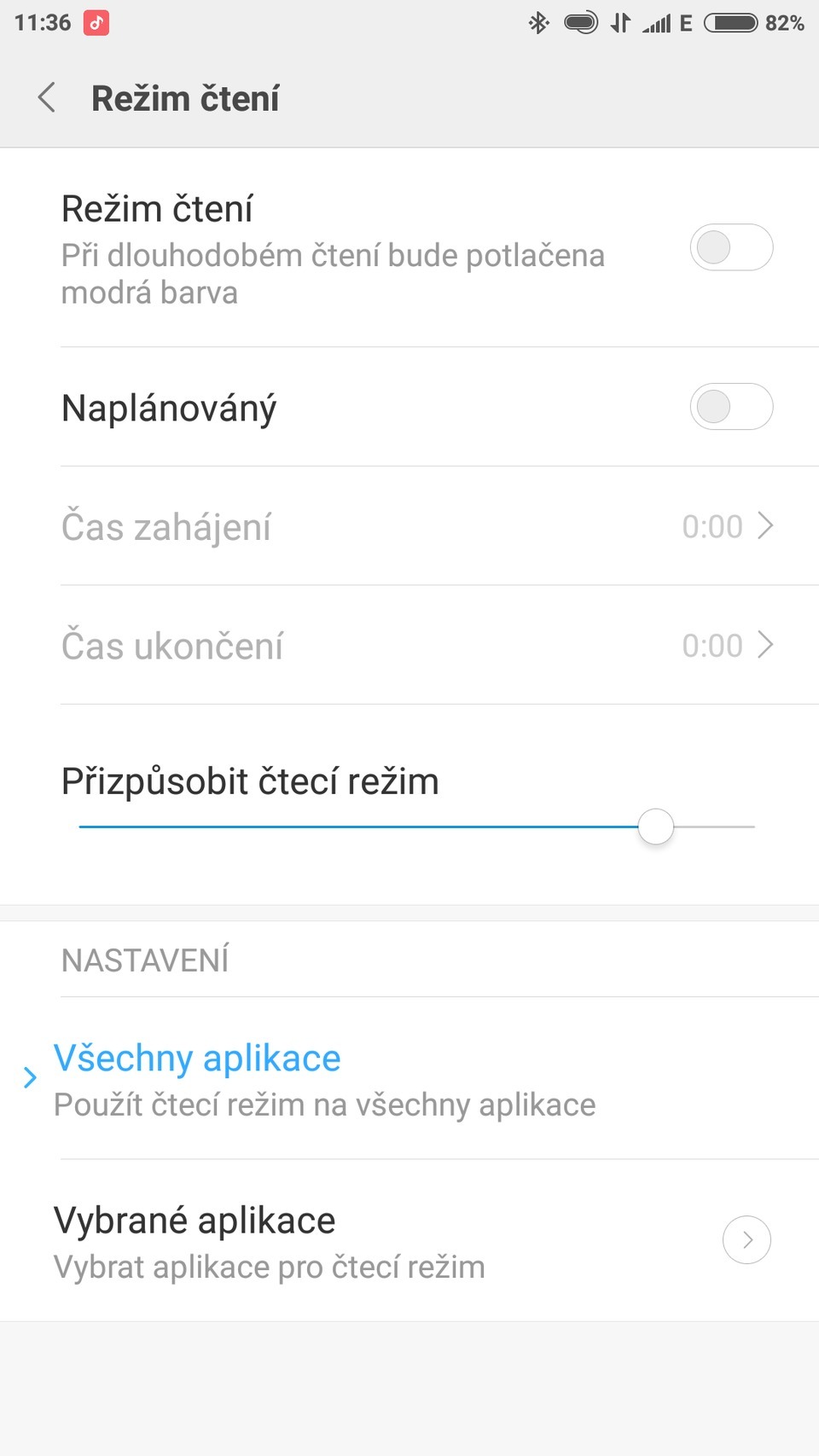Tap the Naplánovaný label text
Image resolution: width=819 pixels, height=1456 pixels.
click(169, 409)
